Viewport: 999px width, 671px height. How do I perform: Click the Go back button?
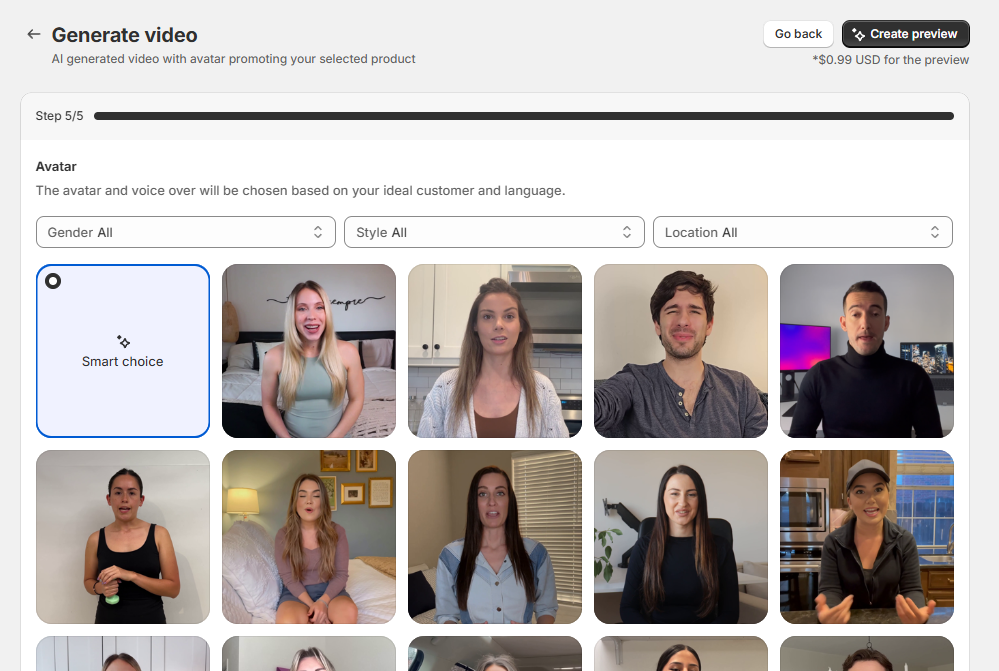coord(797,33)
